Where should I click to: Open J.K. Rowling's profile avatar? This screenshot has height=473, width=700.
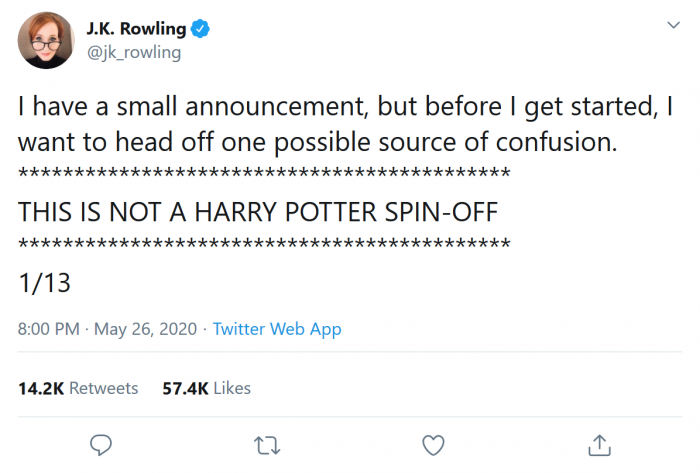(44, 41)
